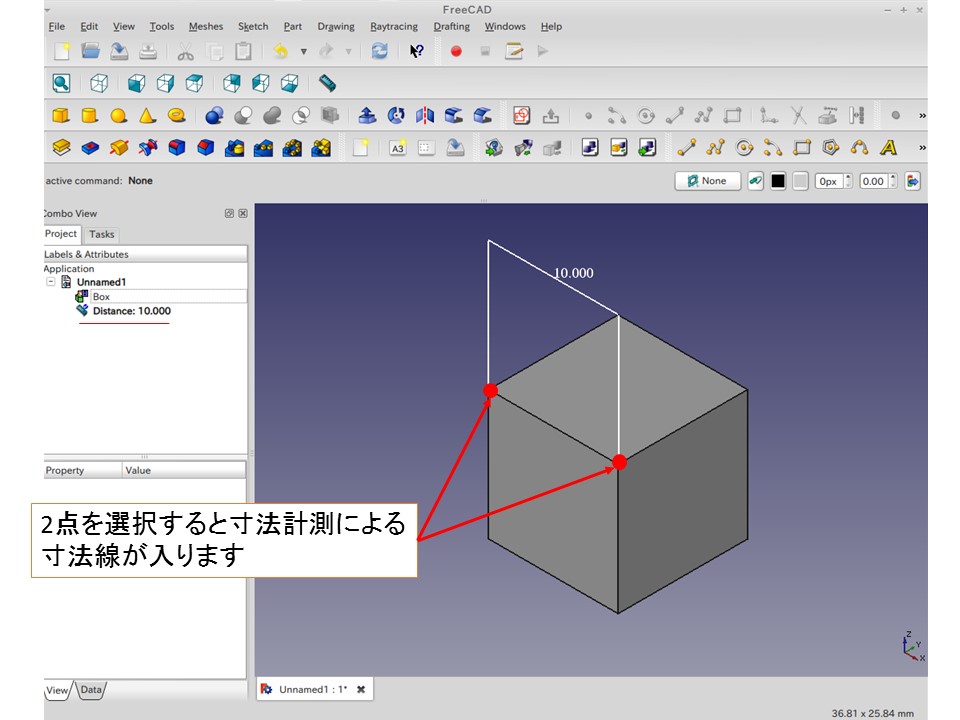
Task: Click the apply style to selection icon
Action: (912, 181)
